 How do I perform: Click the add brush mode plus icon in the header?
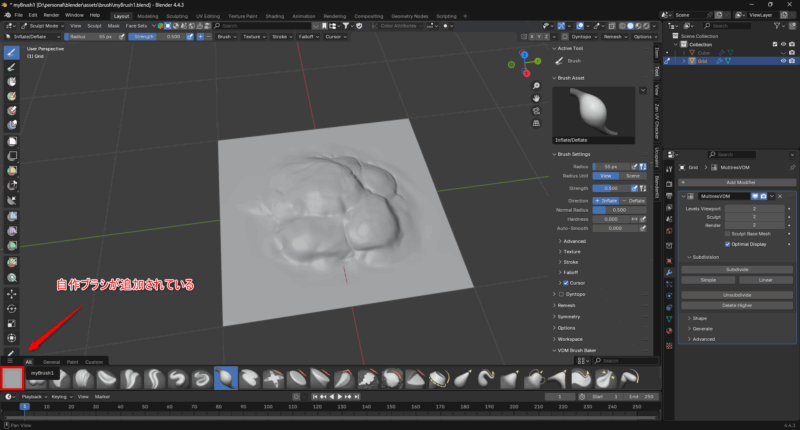click(201, 37)
